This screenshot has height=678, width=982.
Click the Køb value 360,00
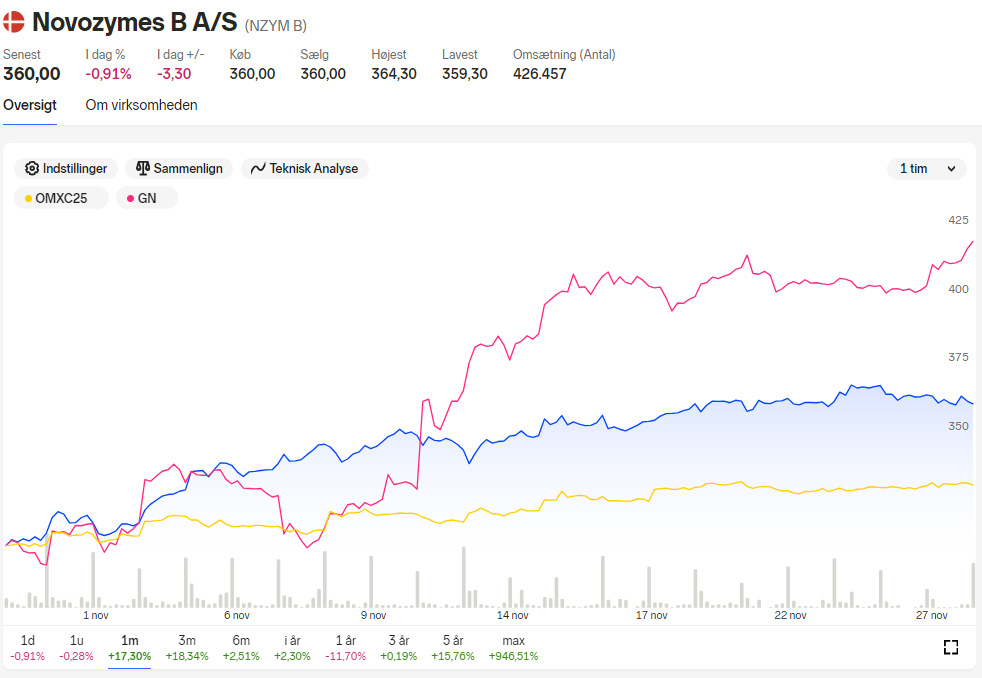(x=252, y=74)
